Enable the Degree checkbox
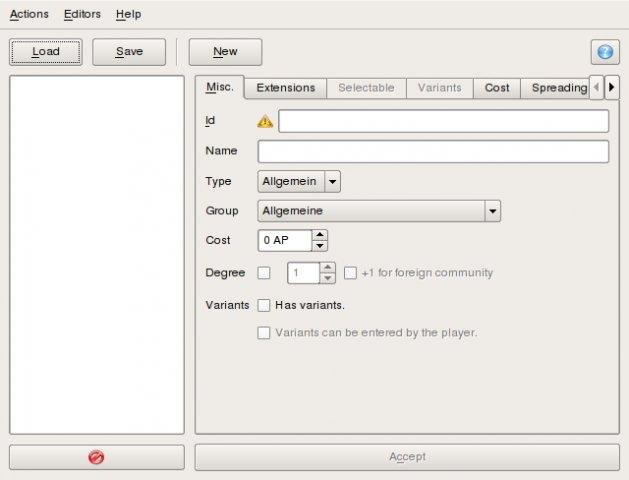Viewport: 629px width, 480px height. pos(264,273)
